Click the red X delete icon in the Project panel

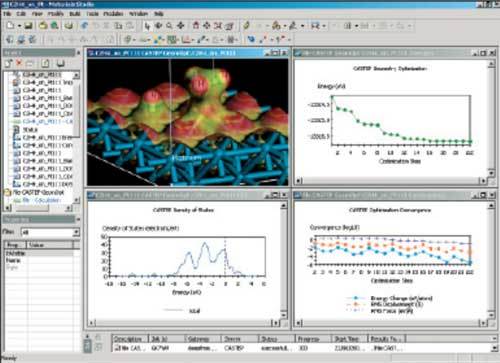click(19, 63)
